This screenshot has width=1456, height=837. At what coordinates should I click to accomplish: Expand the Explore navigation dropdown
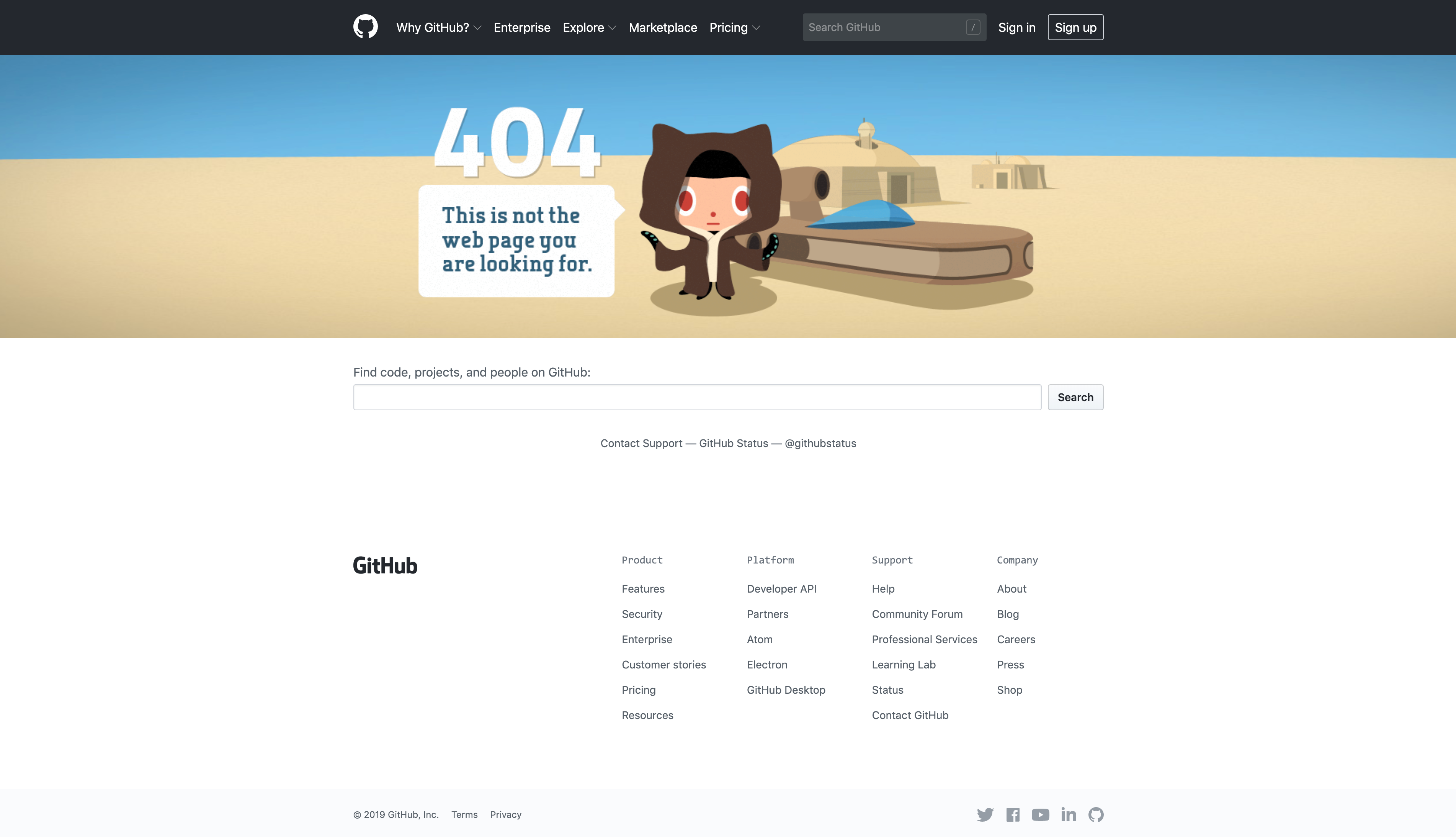[x=589, y=27]
